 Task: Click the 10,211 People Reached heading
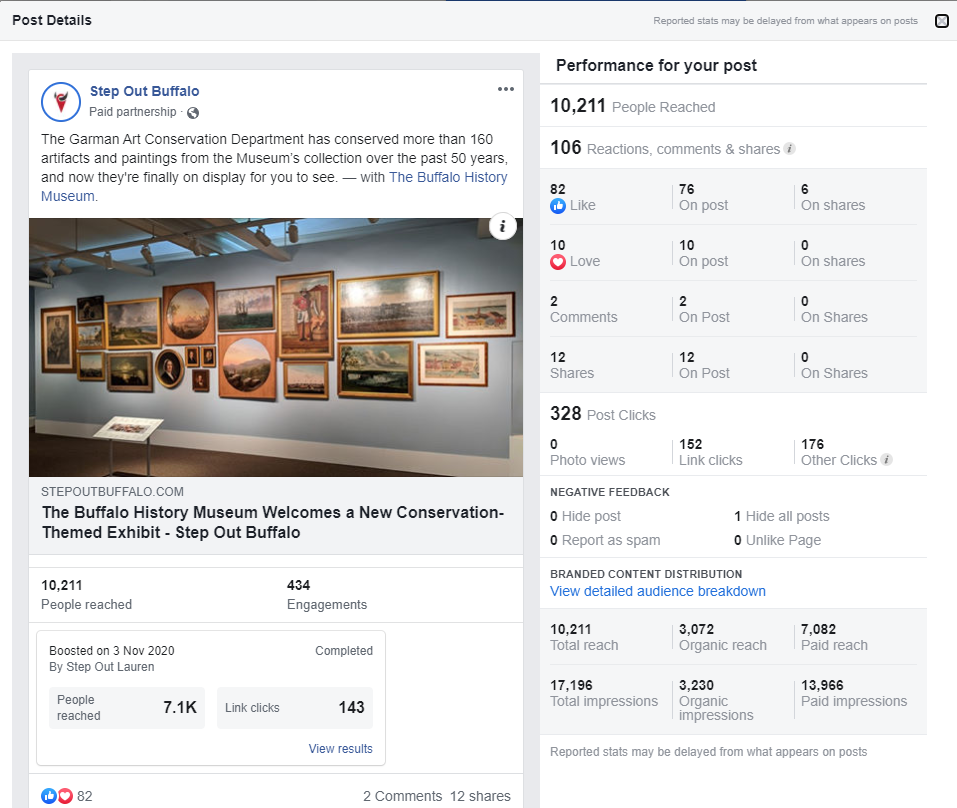(x=633, y=106)
